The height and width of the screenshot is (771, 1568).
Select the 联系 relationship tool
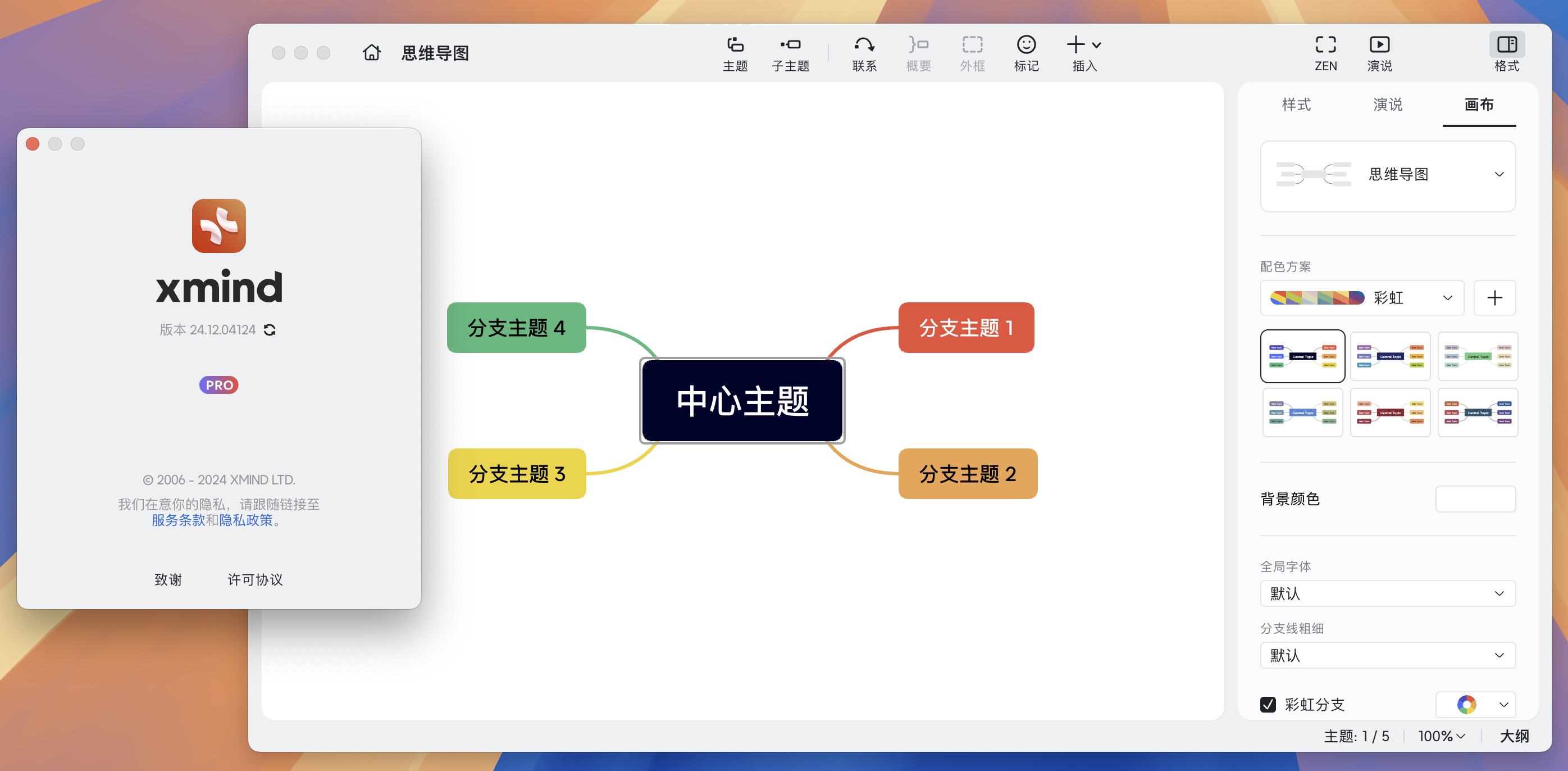point(864,53)
